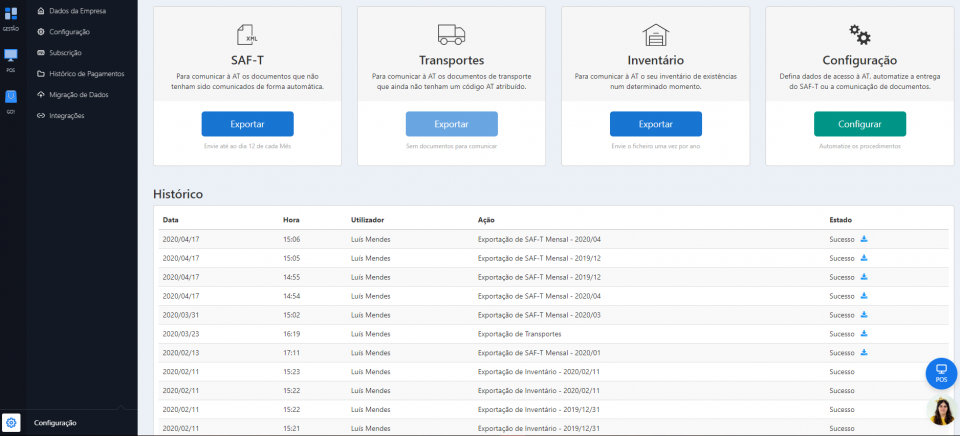Open the support chat avatar

pos(941,411)
